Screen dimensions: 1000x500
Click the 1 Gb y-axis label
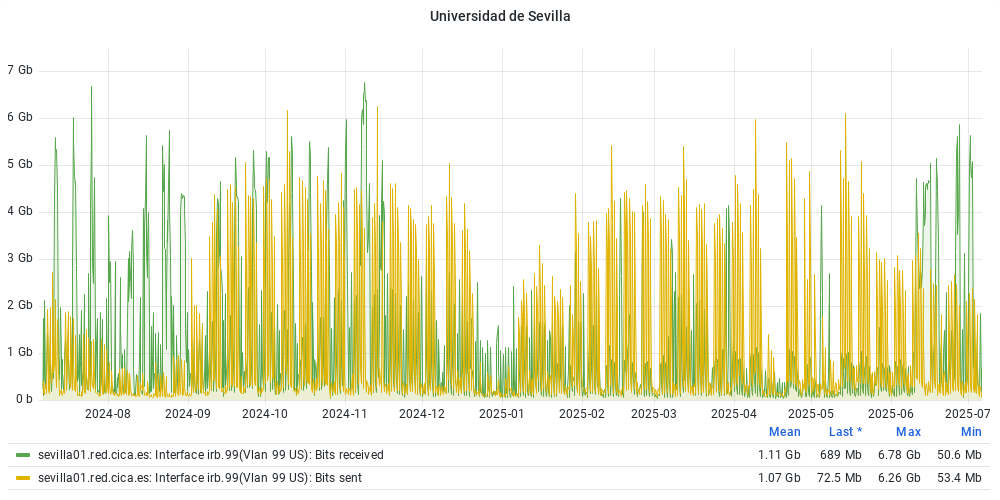tap(20, 352)
